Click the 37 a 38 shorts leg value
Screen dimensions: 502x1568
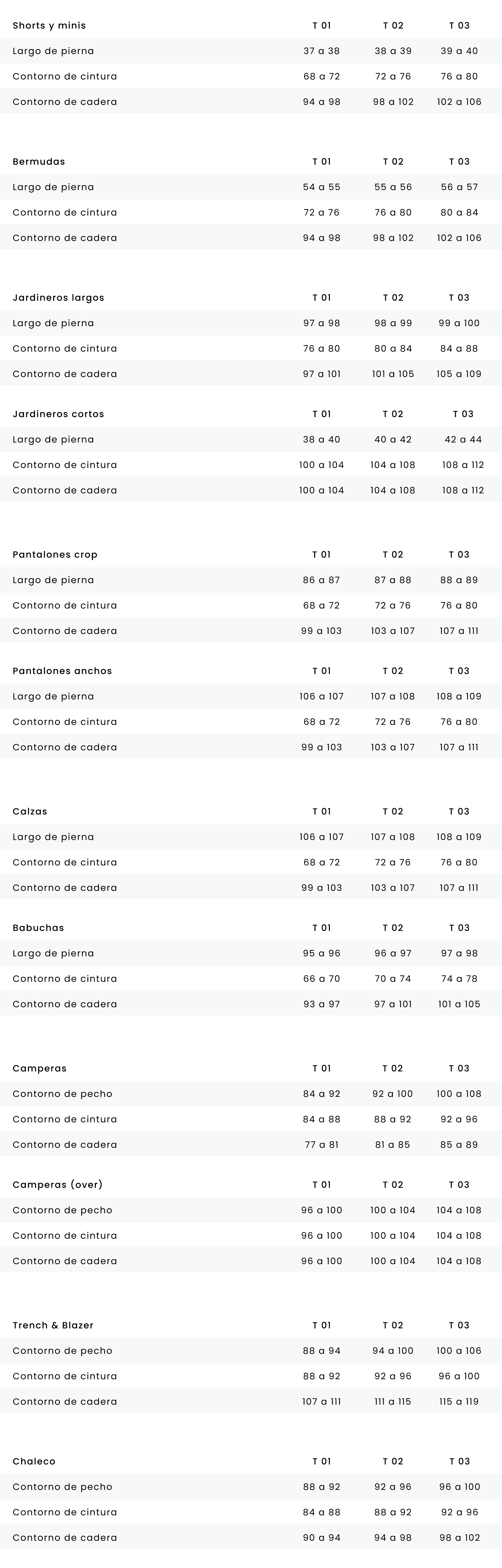coord(322,51)
